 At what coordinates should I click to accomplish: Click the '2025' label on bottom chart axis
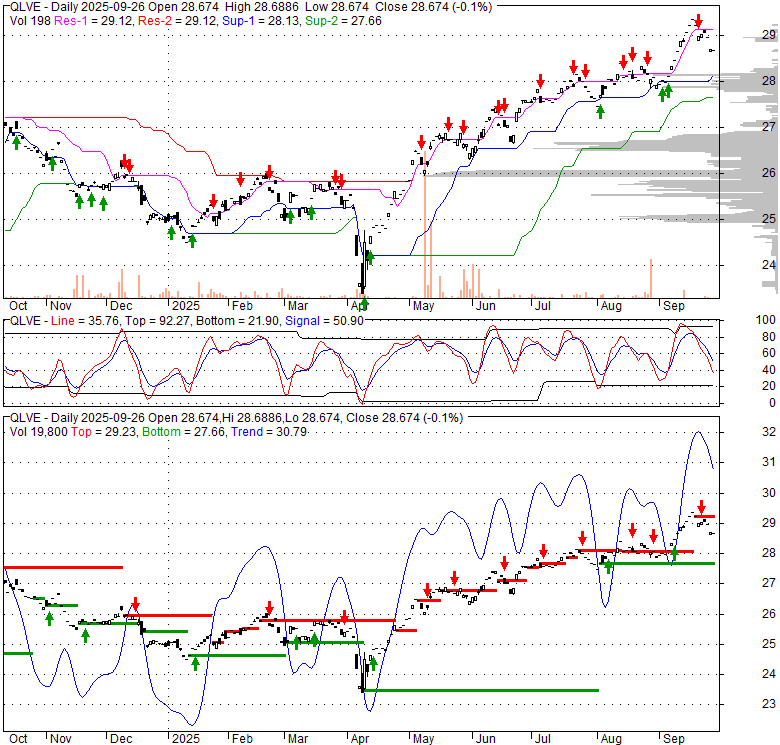pyautogui.click(x=186, y=739)
